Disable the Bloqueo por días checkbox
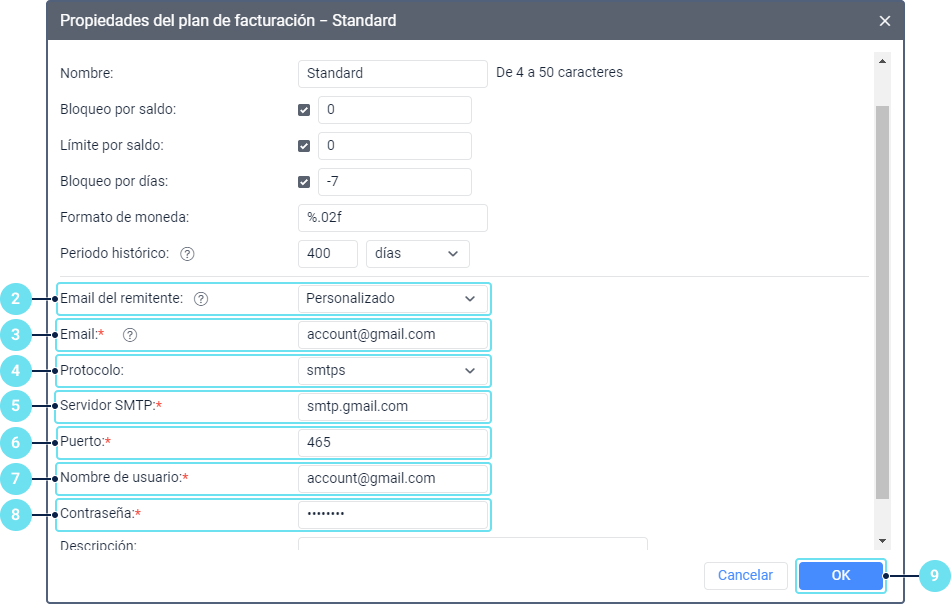 pos(304,182)
